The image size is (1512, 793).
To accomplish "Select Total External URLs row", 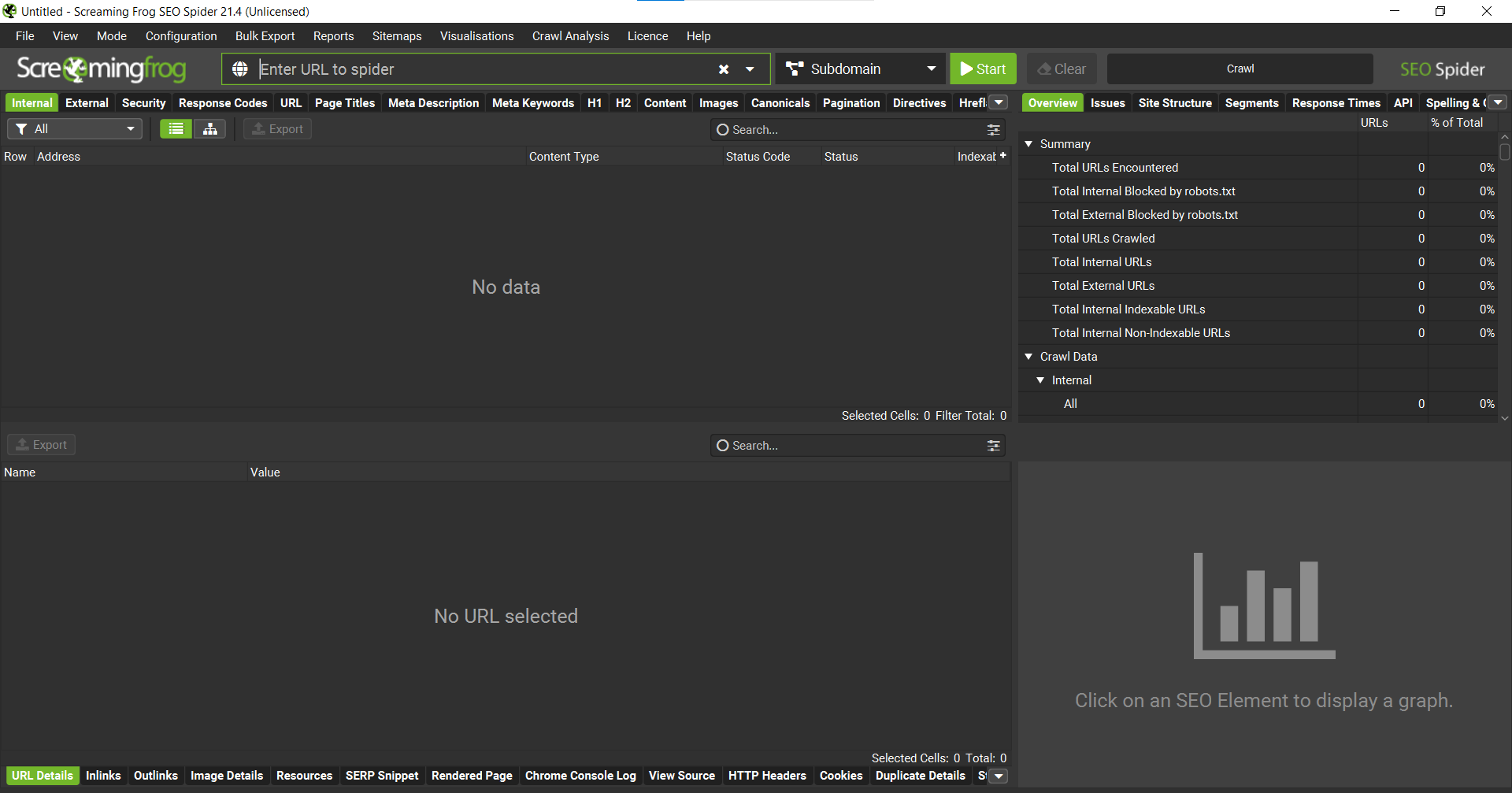I will click(1258, 286).
